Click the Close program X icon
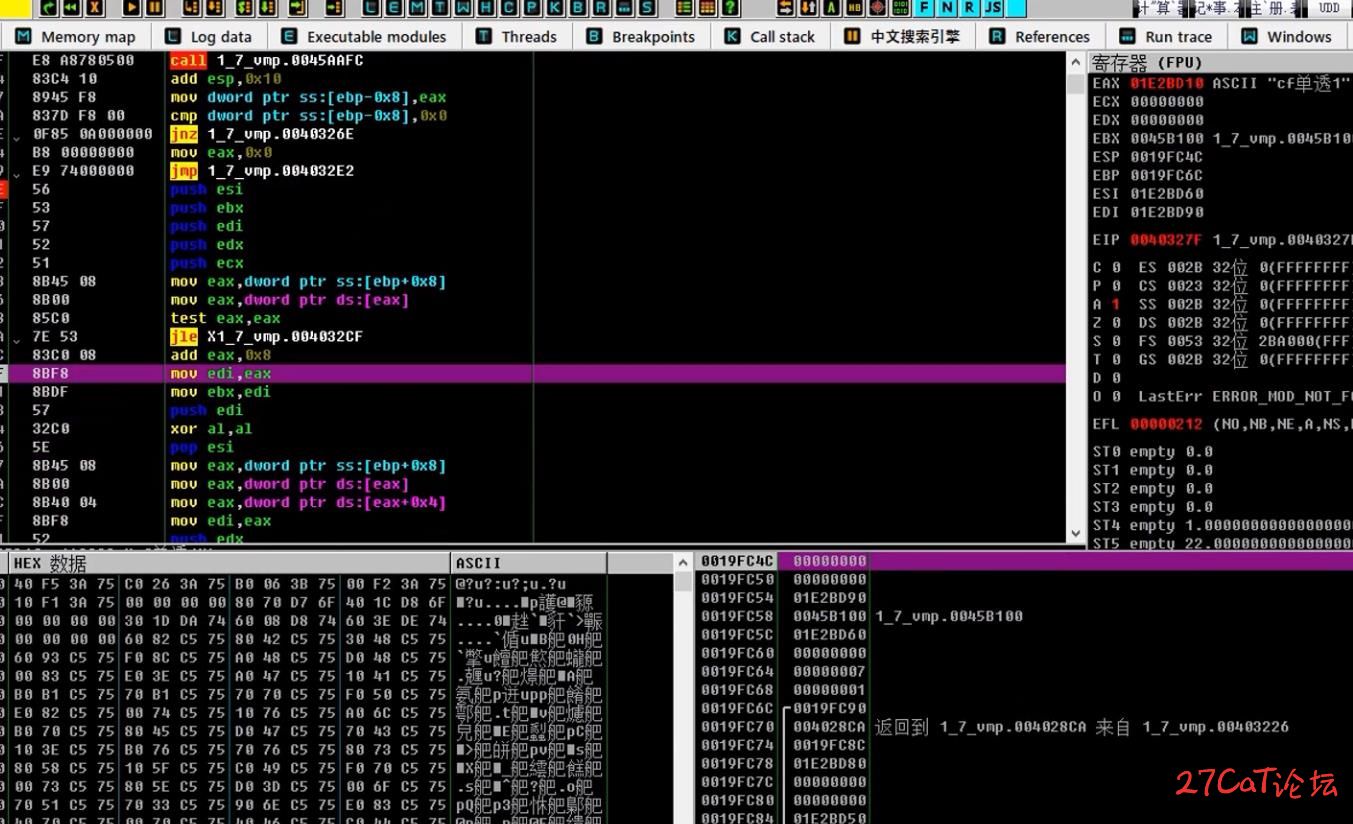The width and height of the screenshot is (1353, 824). pyautogui.click(x=95, y=8)
